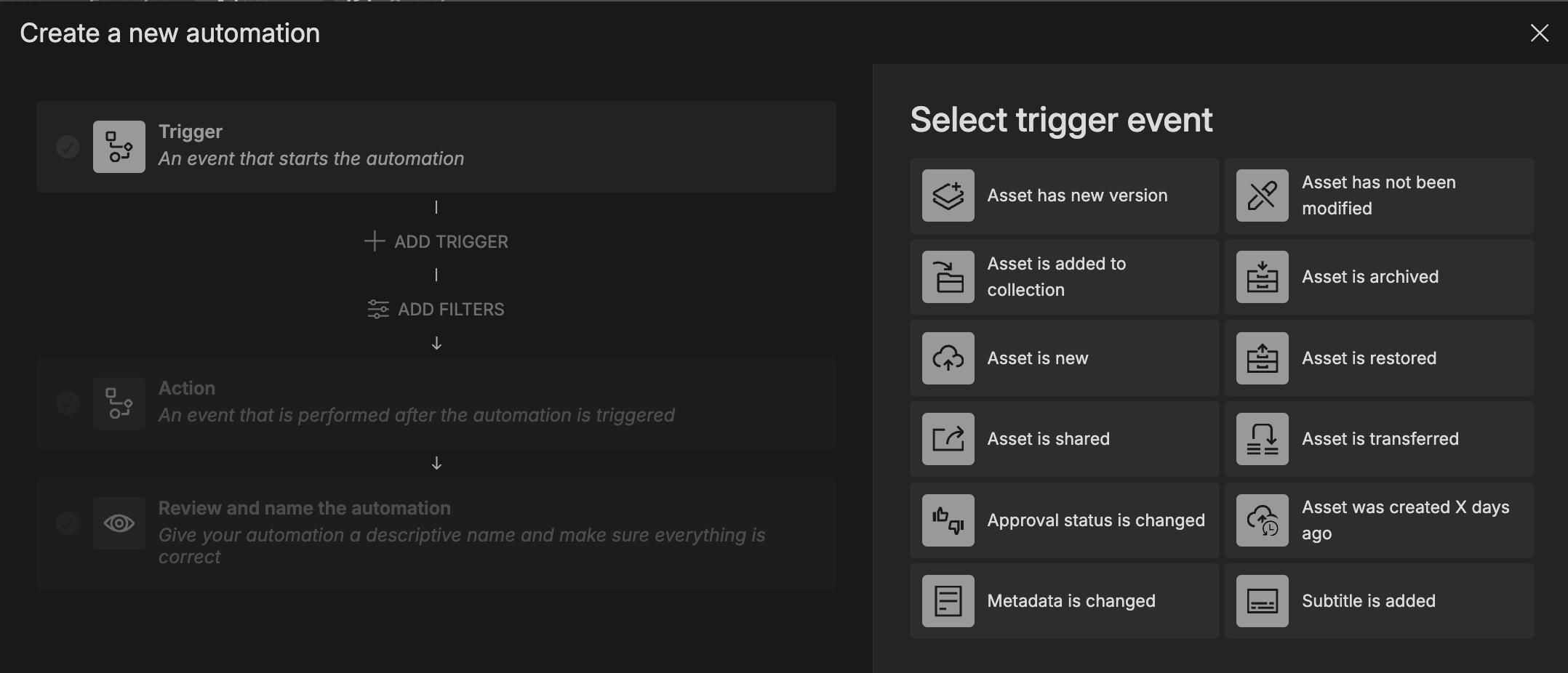Select the 'Asset is restored' icon

click(1262, 358)
